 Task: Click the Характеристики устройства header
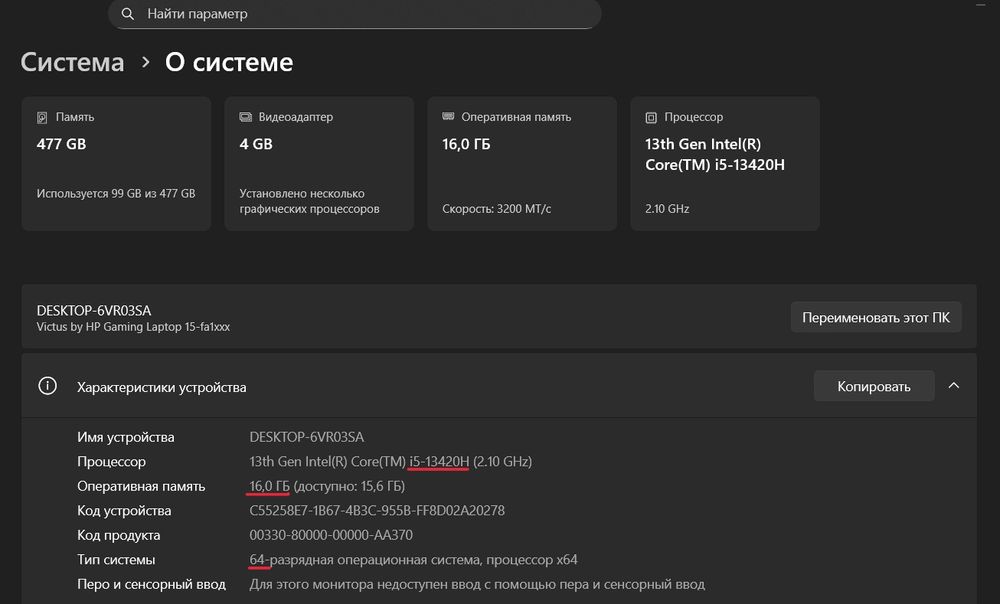click(x=162, y=387)
